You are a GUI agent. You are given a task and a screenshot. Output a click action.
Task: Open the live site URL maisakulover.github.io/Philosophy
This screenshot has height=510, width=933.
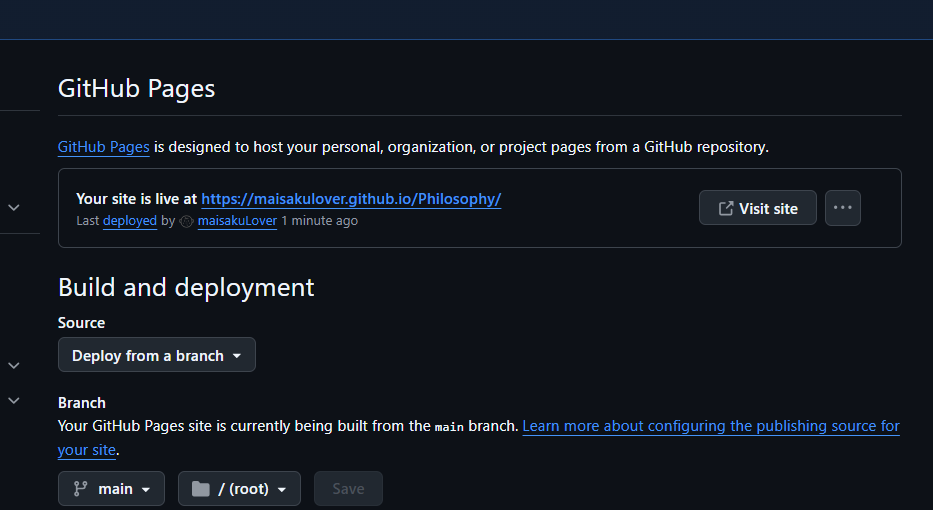(351, 199)
